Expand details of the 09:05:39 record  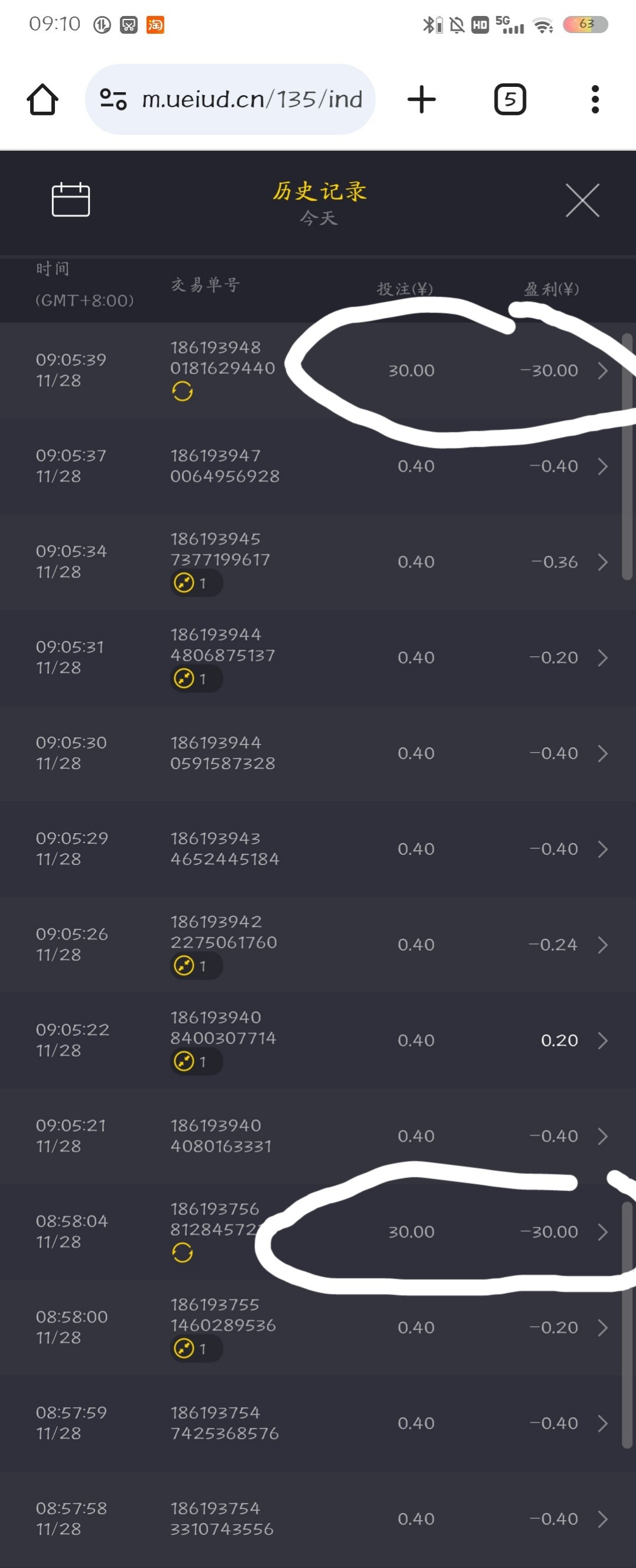tap(602, 371)
